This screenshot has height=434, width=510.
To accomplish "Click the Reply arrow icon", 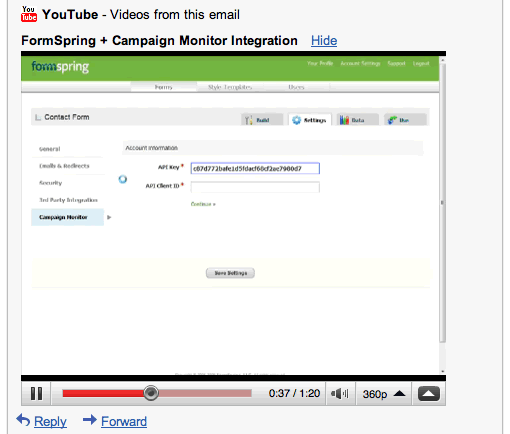I will click(x=23, y=420).
